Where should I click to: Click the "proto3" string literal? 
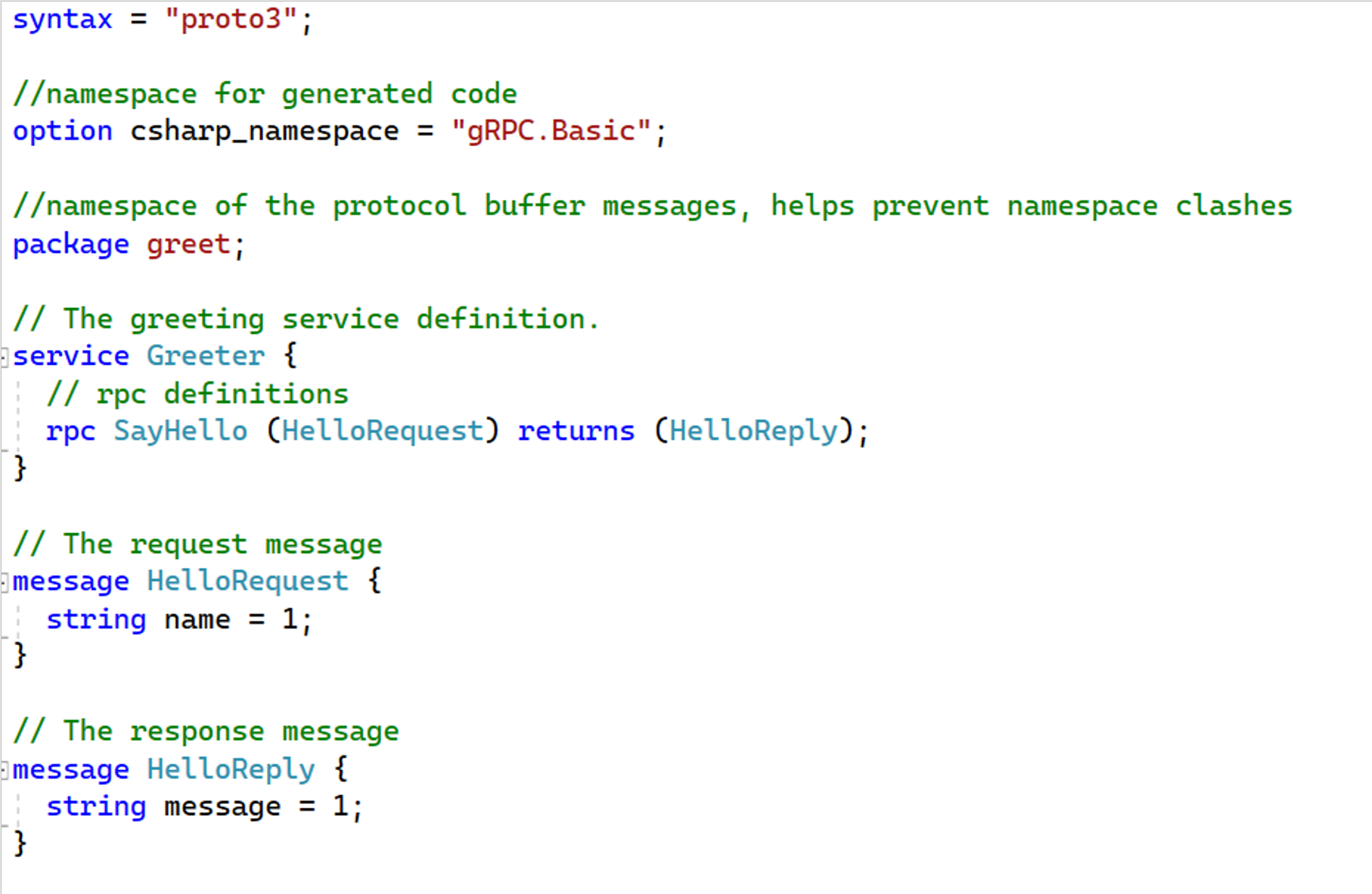click(x=231, y=19)
